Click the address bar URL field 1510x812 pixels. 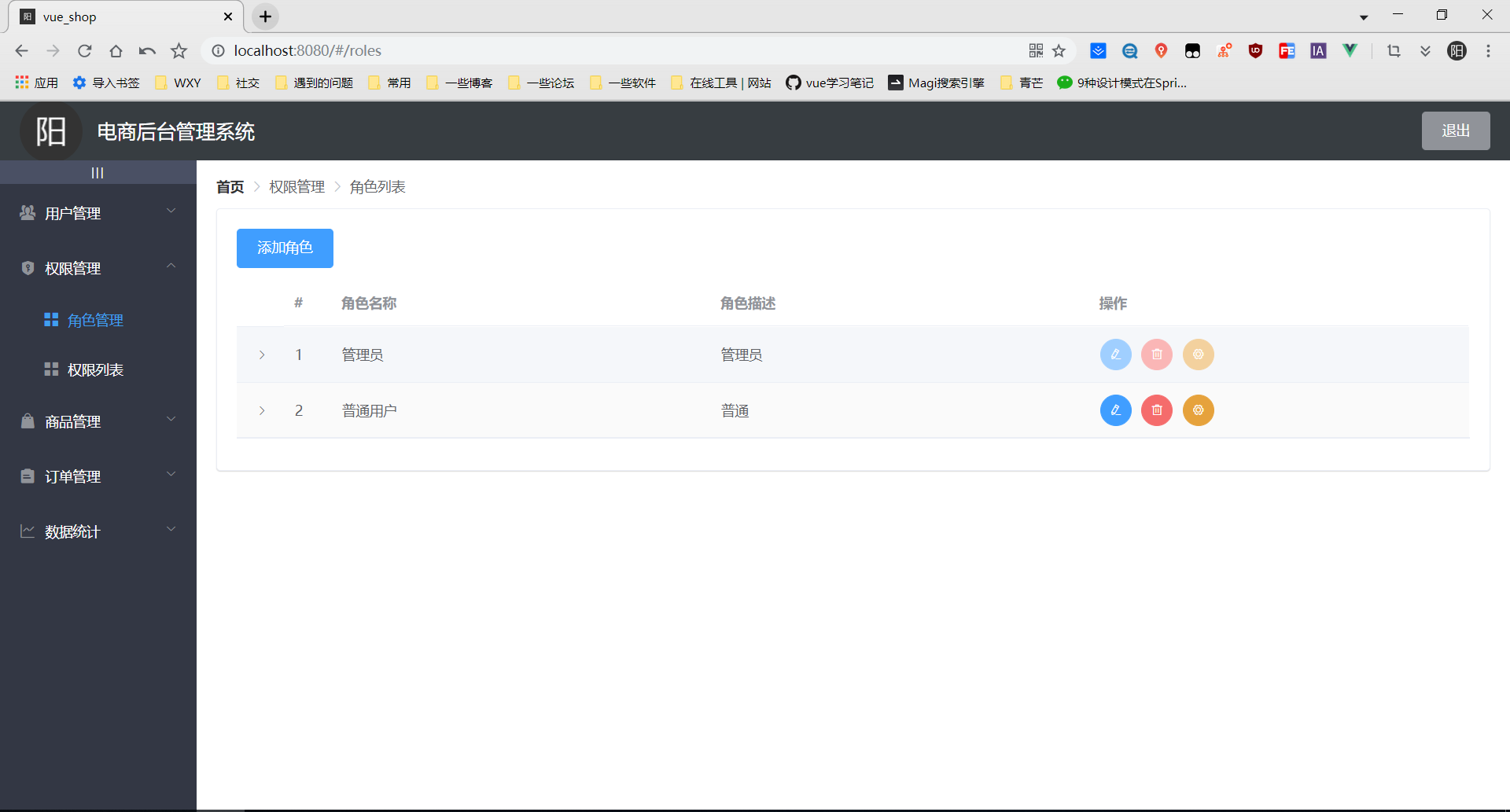pyautogui.click(x=621, y=51)
